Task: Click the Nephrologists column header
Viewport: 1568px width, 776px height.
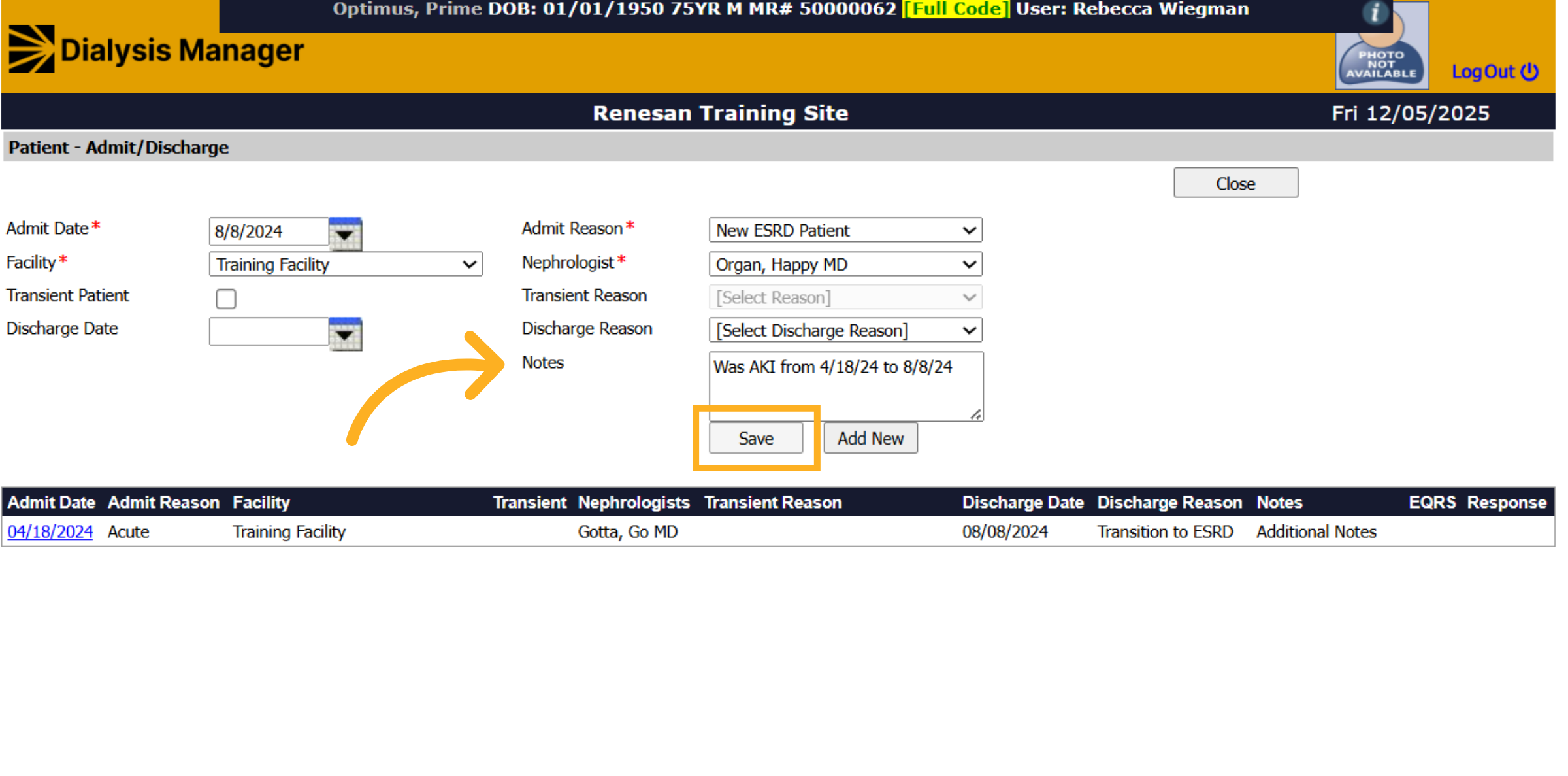Action: [x=634, y=502]
